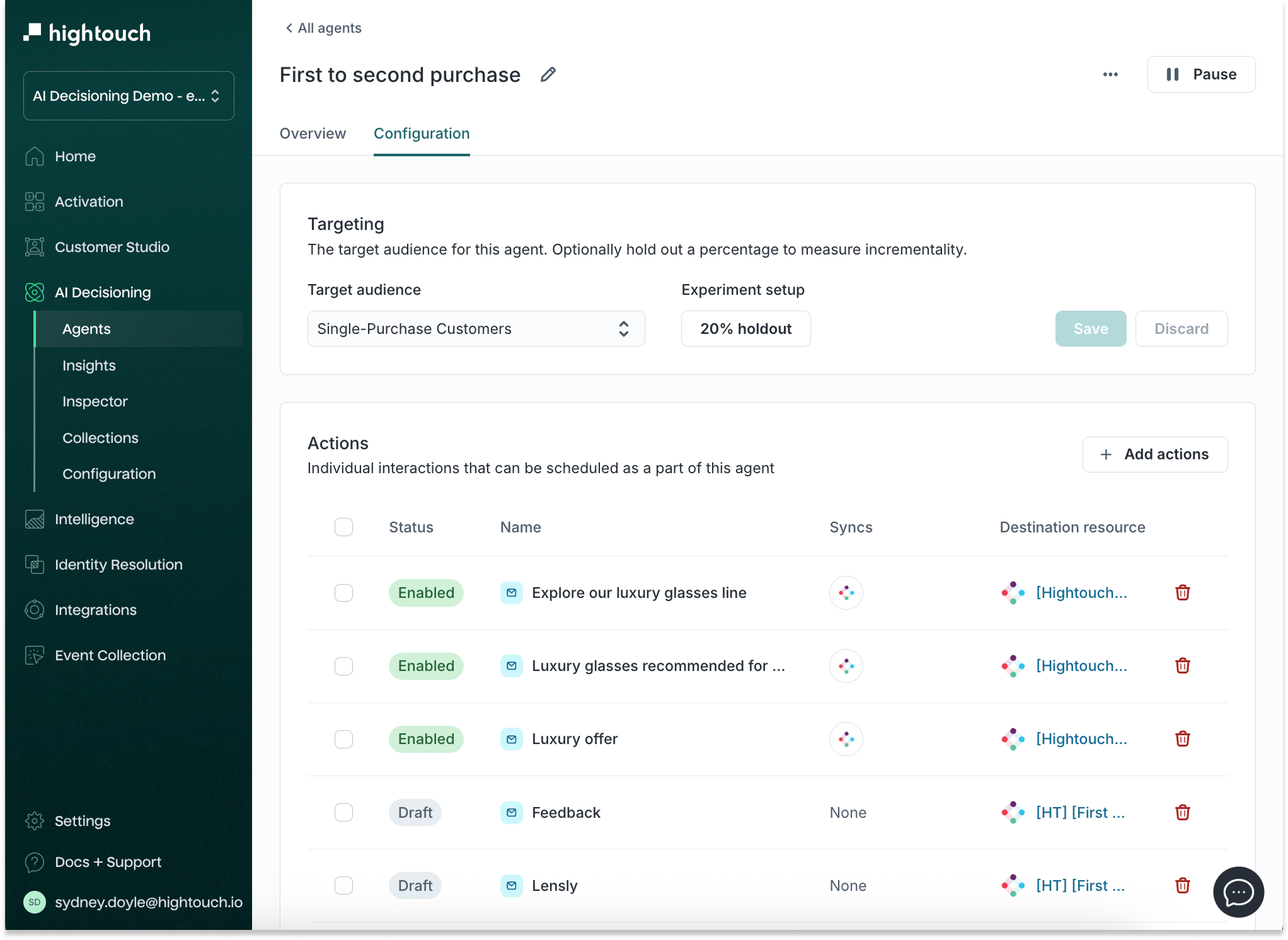The height and width of the screenshot is (940, 1288).
Task: Delete the Luxury offer action
Action: click(1182, 739)
